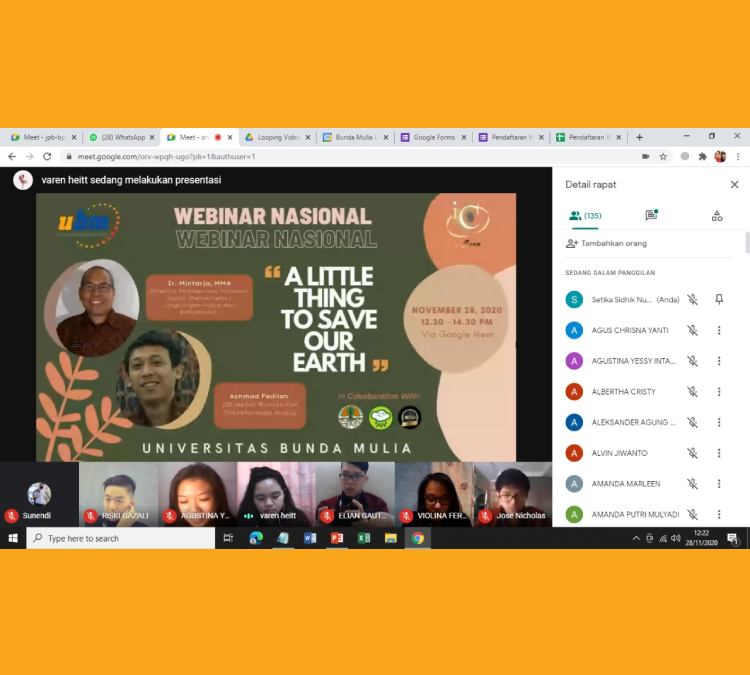Click the teal S avatar of Setika Sidhik
This screenshot has height=675, width=750.
pyautogui.click(x=574, y=299)
